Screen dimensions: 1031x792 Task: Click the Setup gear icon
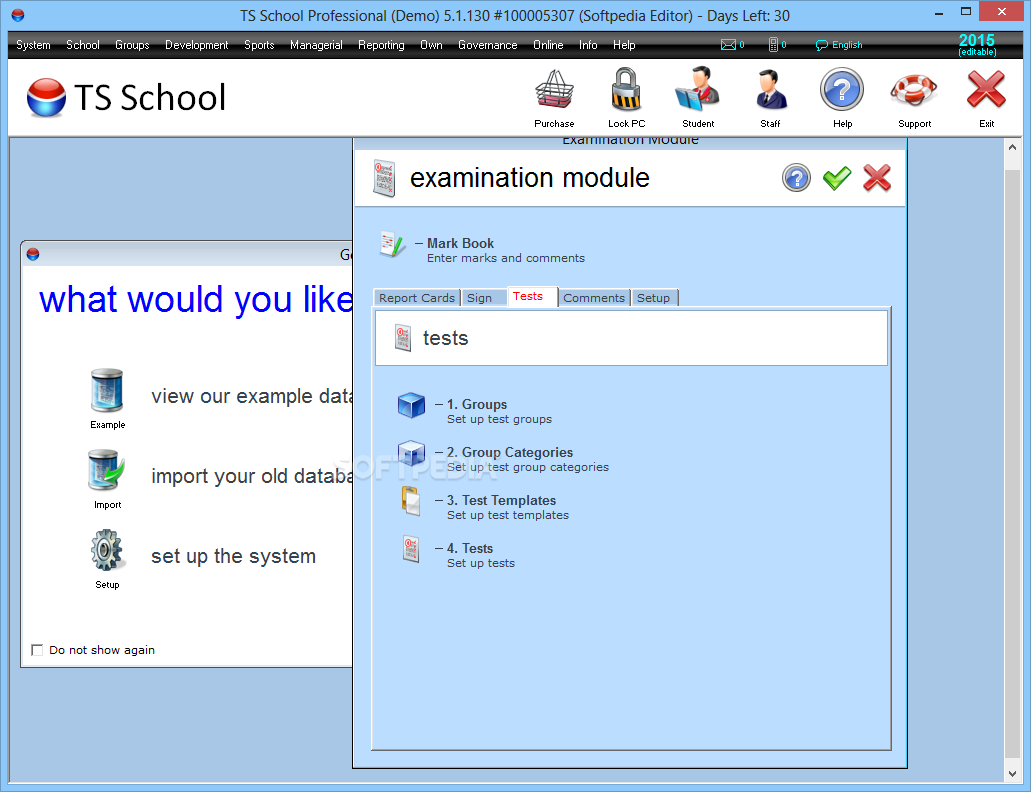tap(107, 550)
